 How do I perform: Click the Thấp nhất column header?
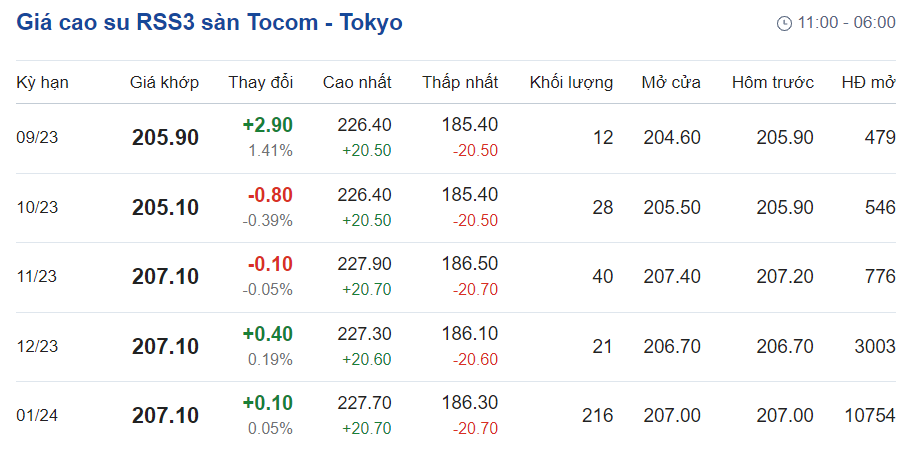459,82
